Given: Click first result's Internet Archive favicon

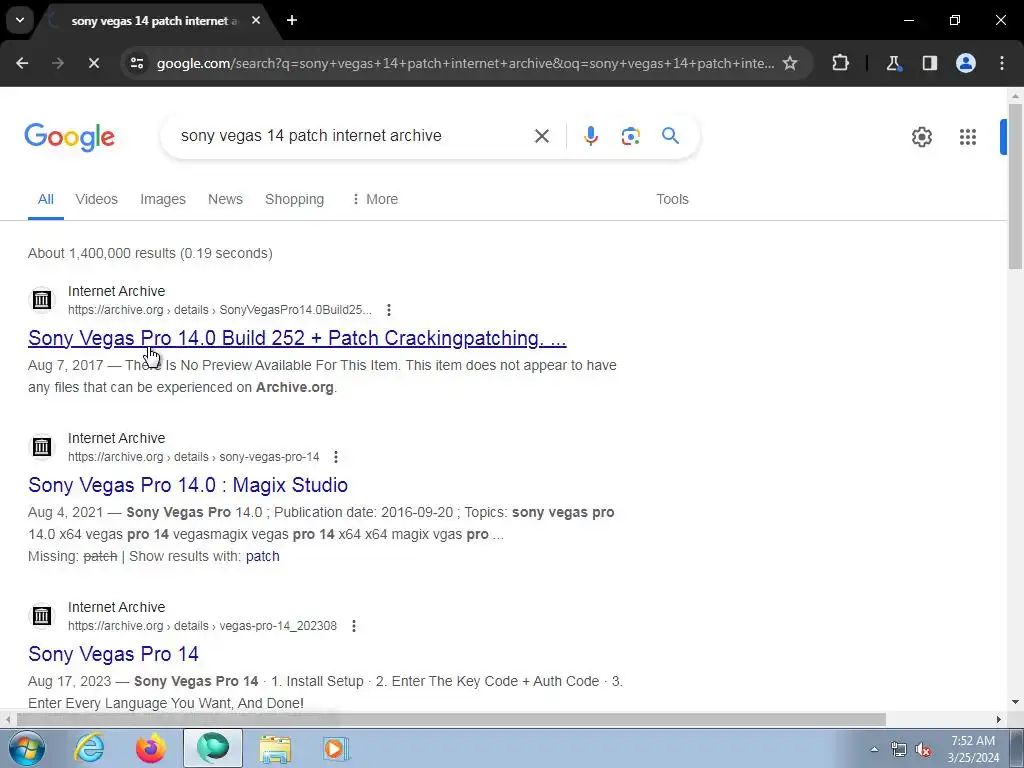Looking at the screenshot, I should pos(42,300).
